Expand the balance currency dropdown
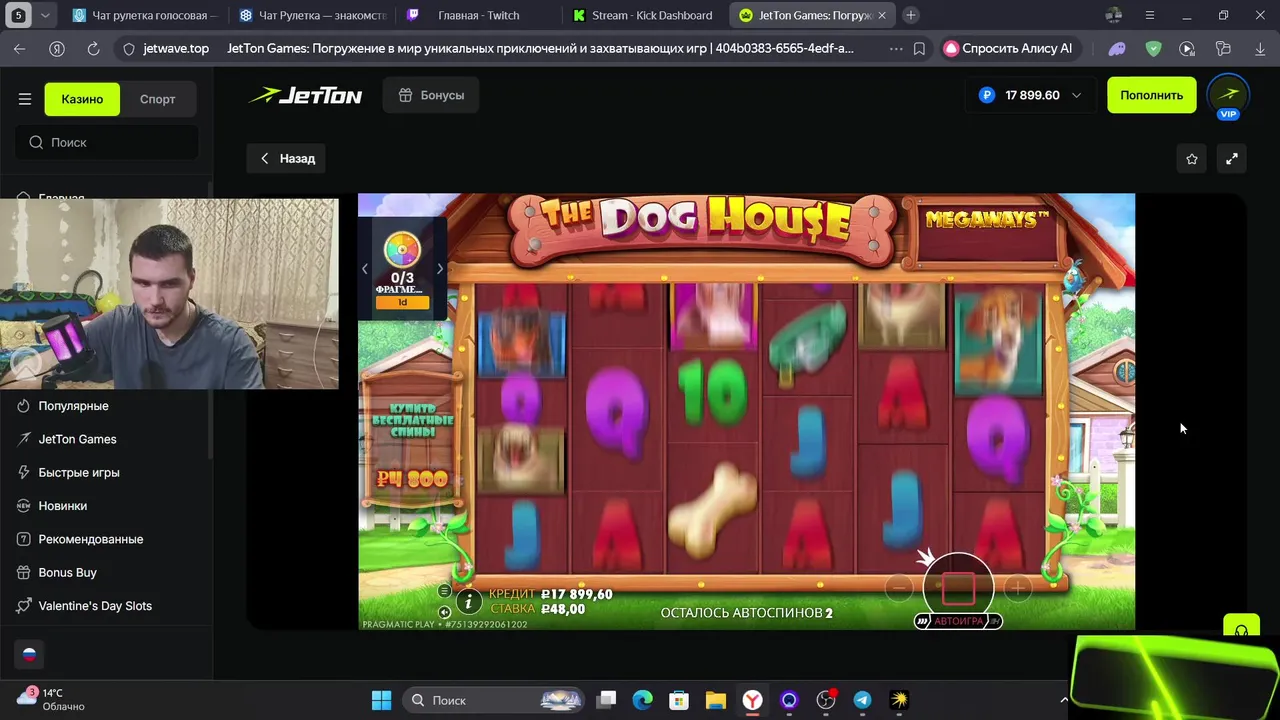Viewport: 1280px width, 720px height. coord(1076,95)
